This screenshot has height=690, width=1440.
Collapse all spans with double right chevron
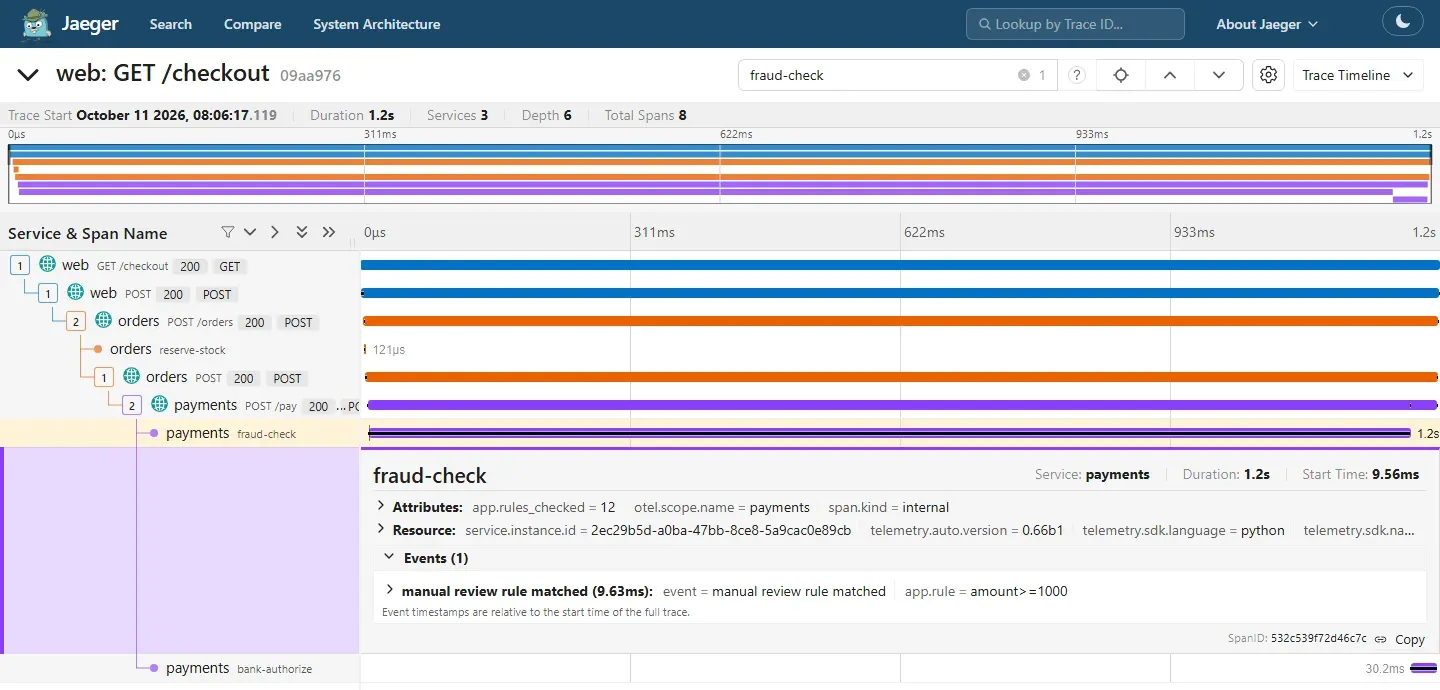pyautogui.click(x=328, y=232)
